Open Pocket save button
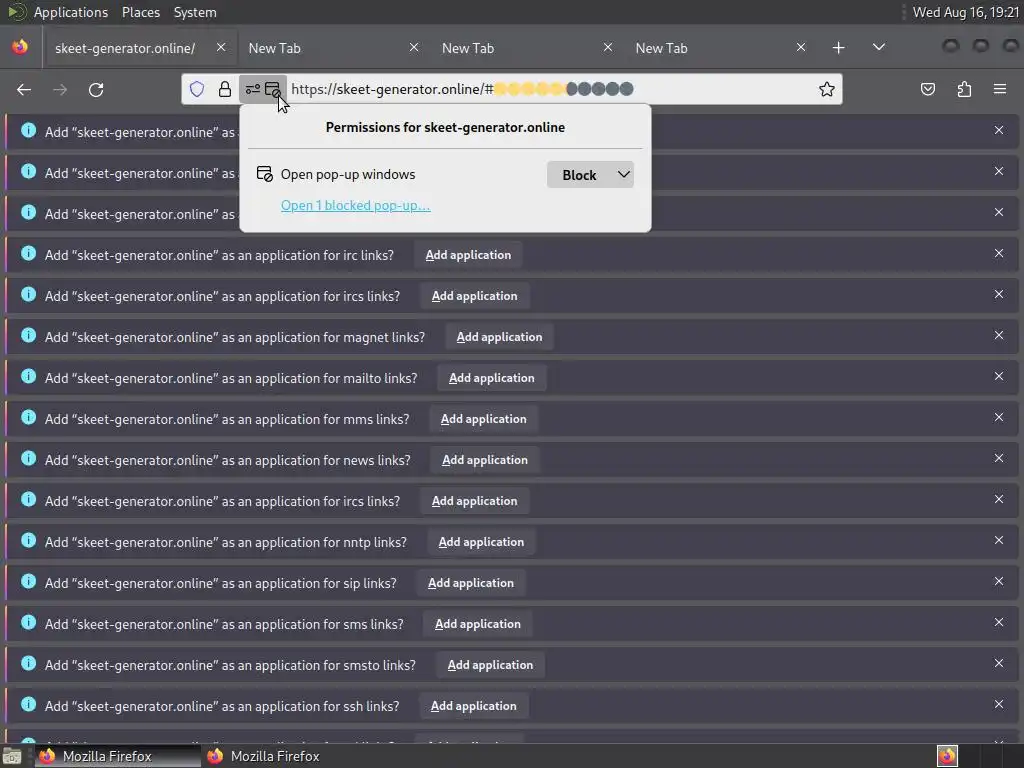Screen dimensions: 1024x768 [928, 89]
